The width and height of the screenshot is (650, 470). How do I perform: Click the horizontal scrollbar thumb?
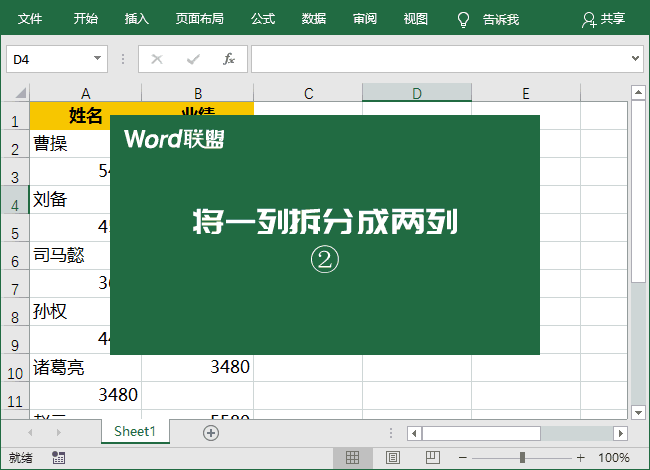click(x=481, y=434)
